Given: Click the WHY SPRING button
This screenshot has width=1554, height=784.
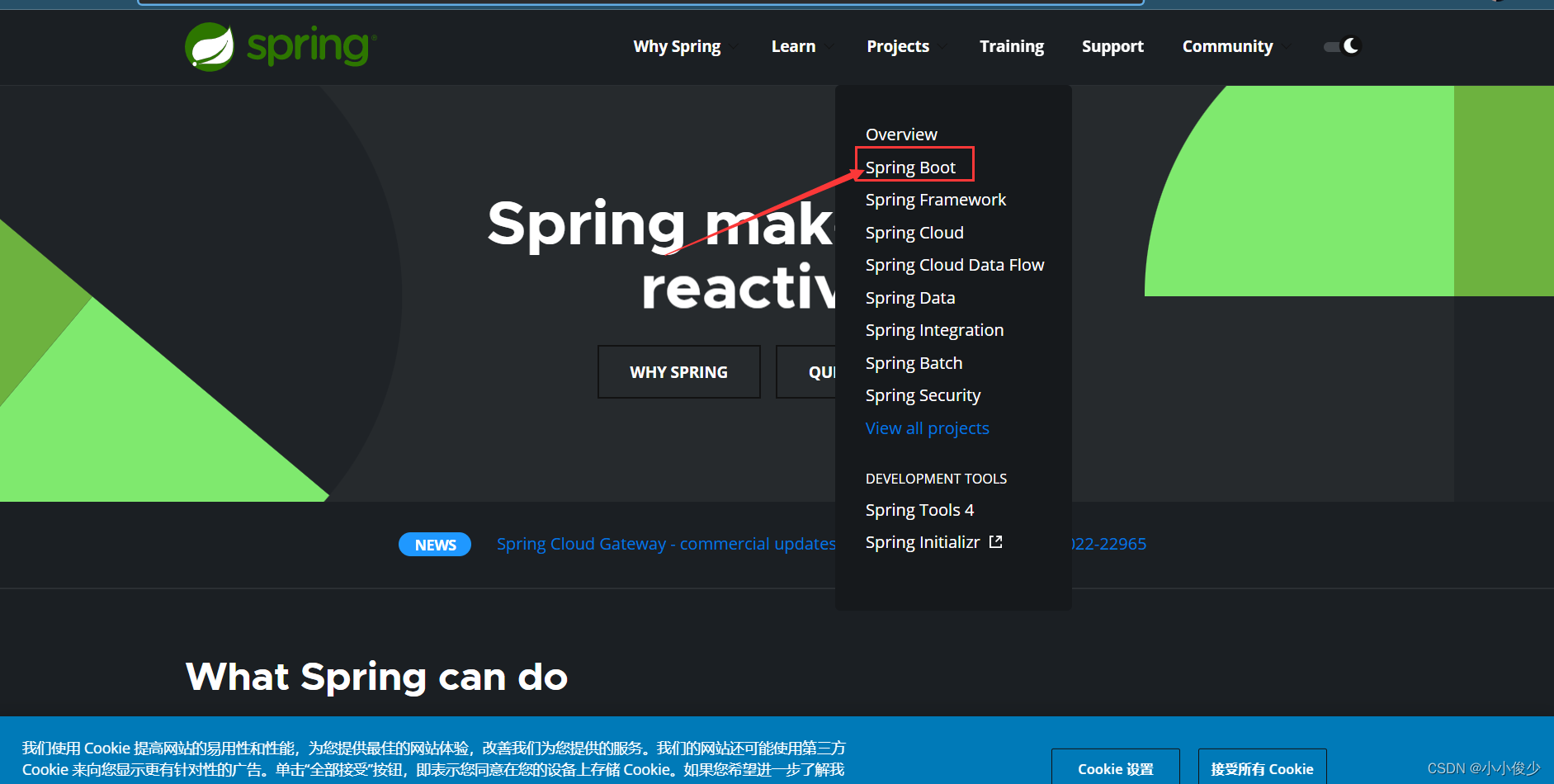Looking at the screenshot, I should 679,372.
